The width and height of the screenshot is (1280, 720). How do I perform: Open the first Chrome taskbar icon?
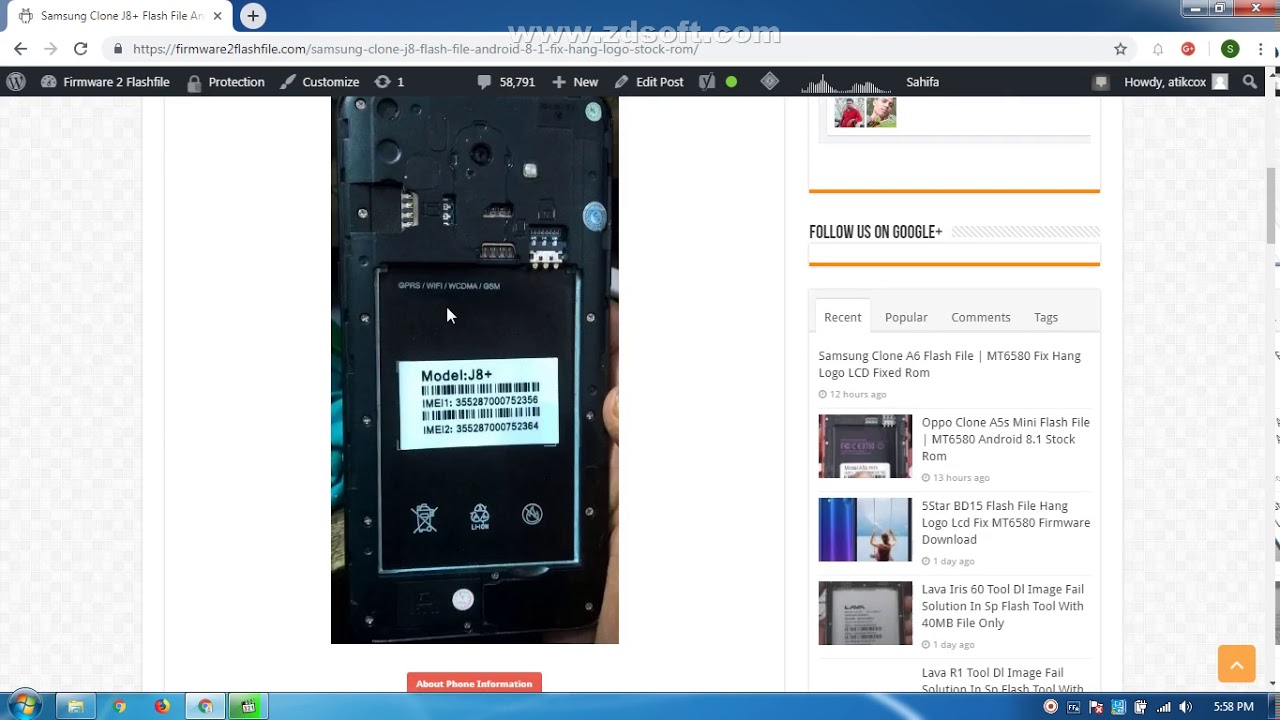119,706
